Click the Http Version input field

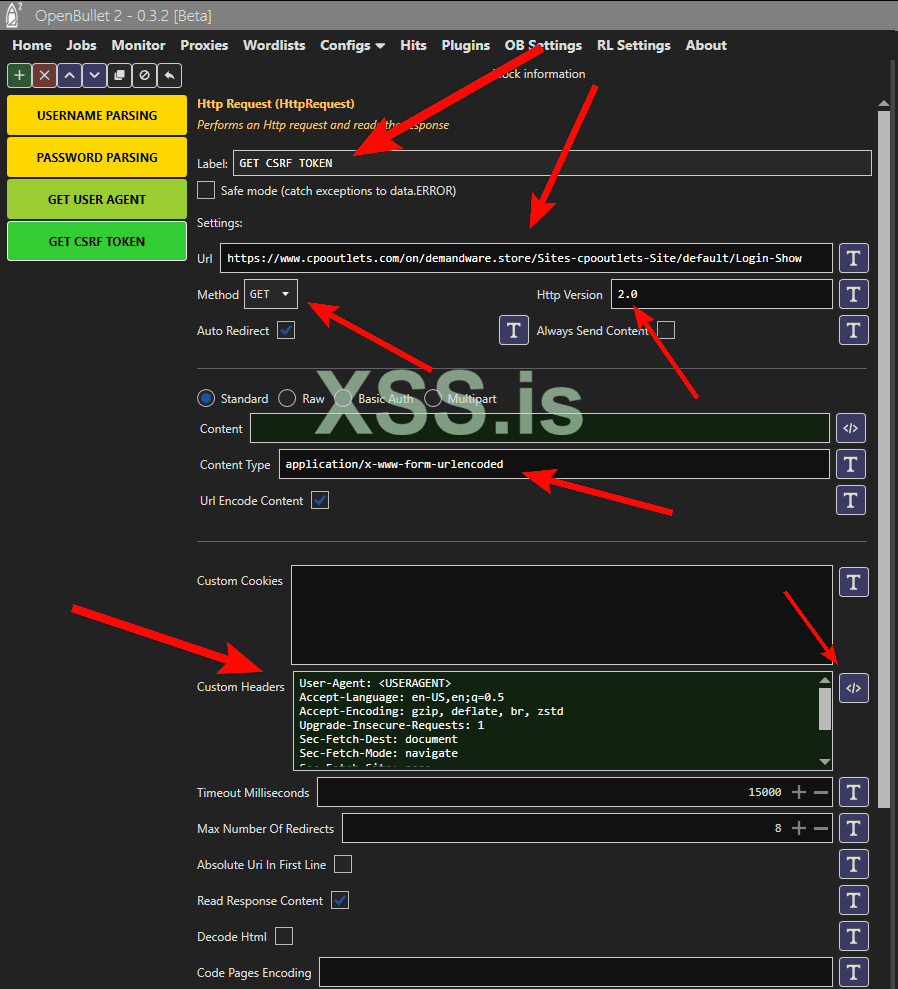[721, 294]
